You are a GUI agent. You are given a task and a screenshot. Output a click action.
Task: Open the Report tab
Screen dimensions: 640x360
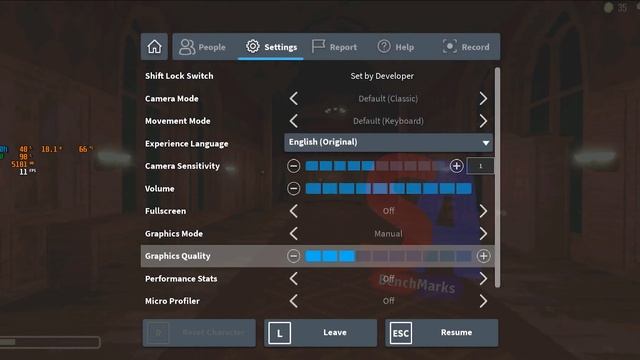click(334, 47)
